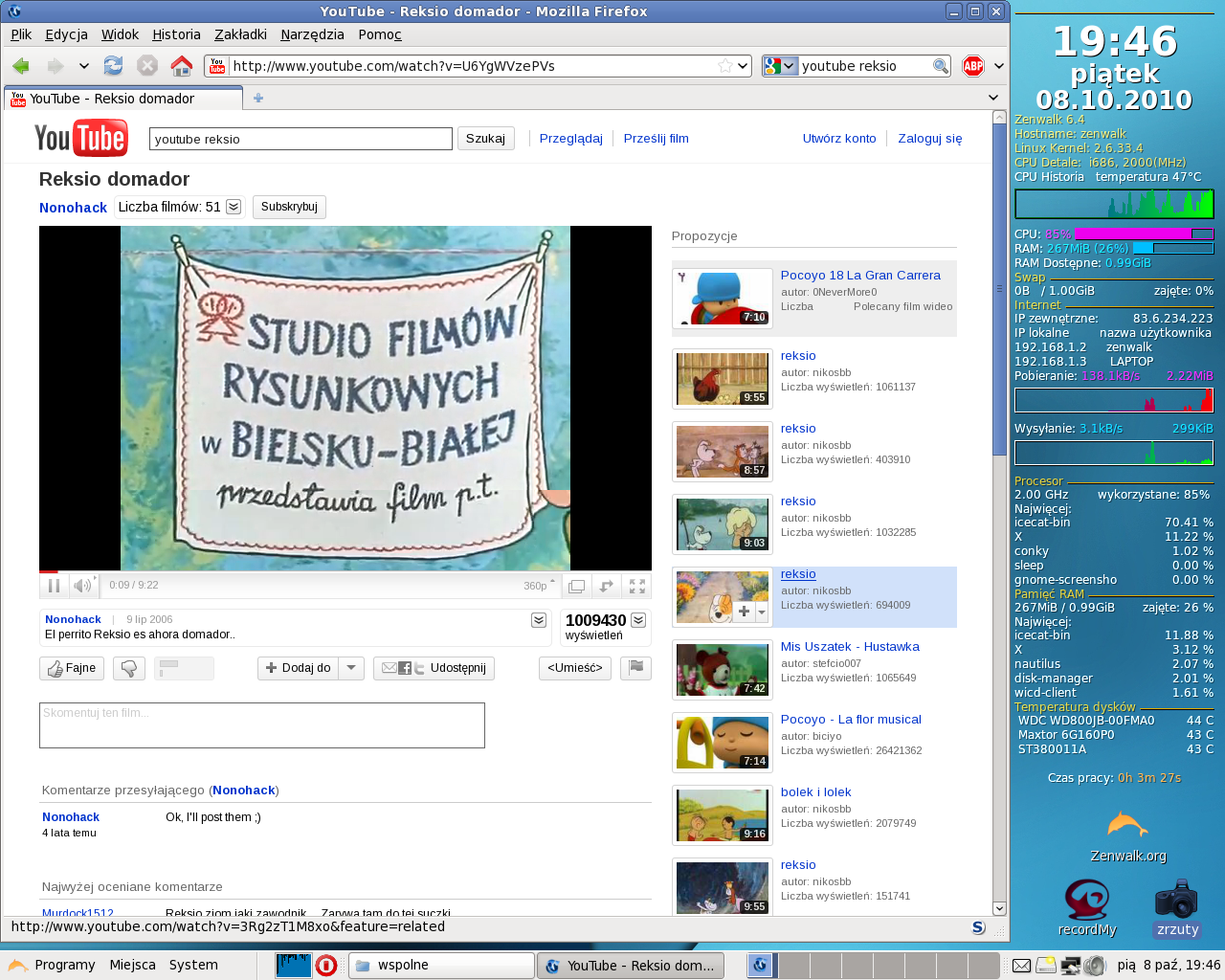This screenshot has height=980, width=1225.
Task: Click the <Umieść> embed button
Action: pyautogui.click(x=575, y=668)
